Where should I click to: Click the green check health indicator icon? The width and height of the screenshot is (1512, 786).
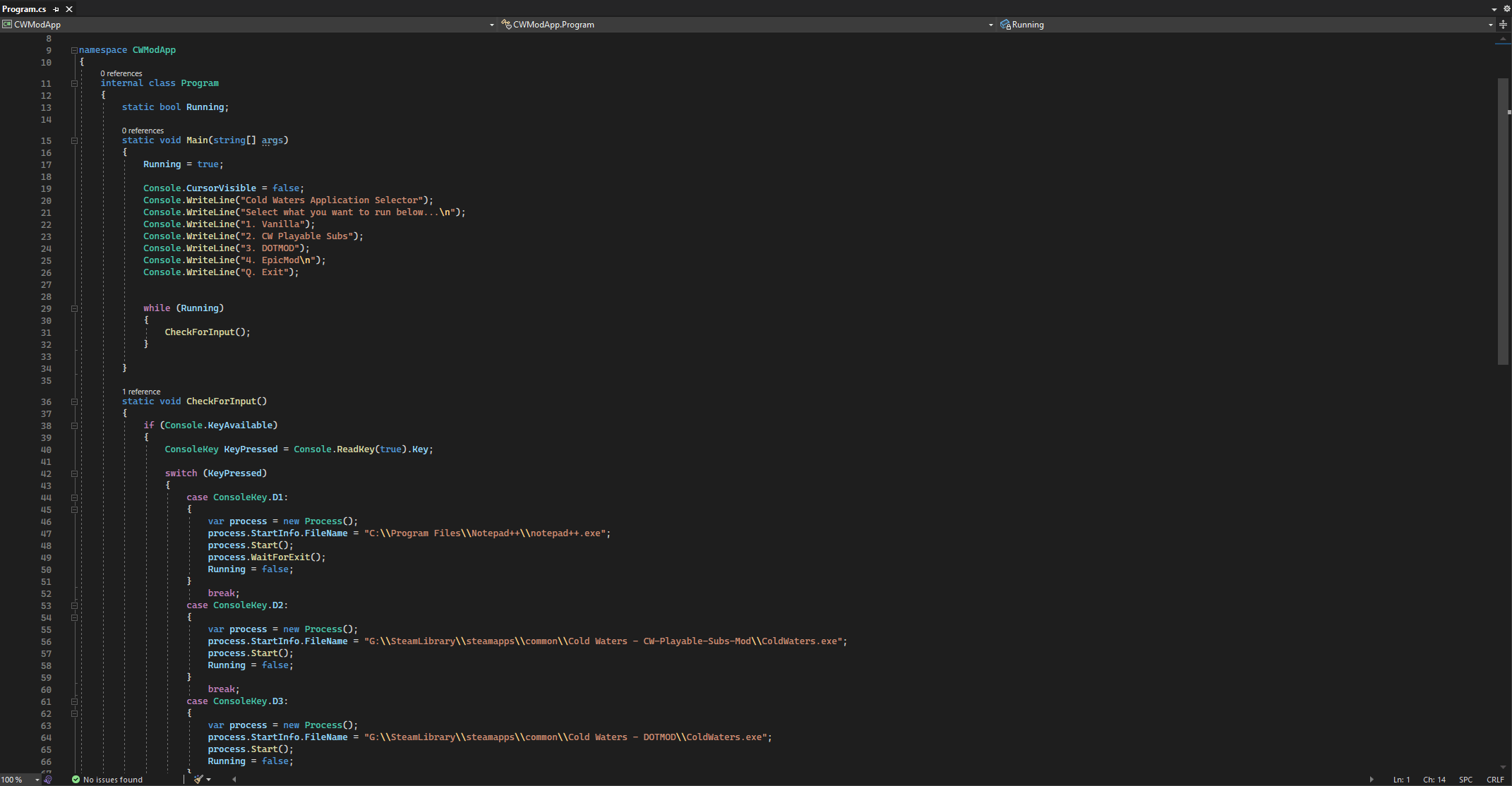click(76, 780)
